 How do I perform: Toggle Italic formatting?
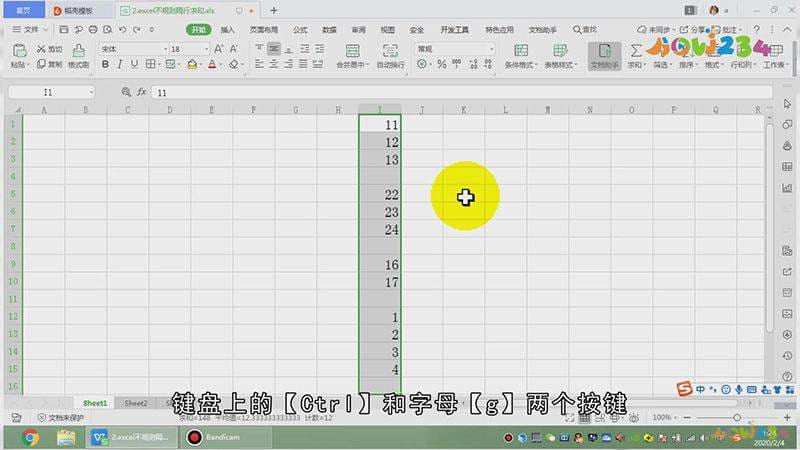119,64
